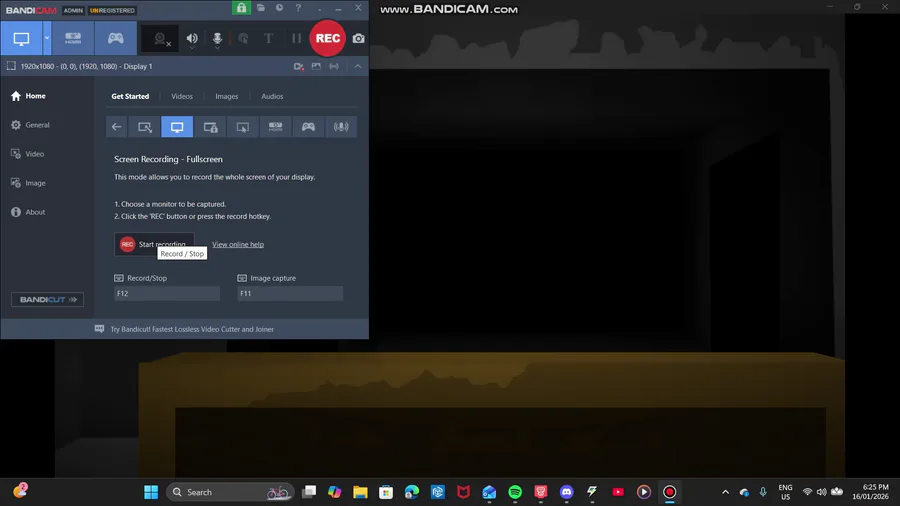
Task: Open the help question mark icon
Action: 298,8
